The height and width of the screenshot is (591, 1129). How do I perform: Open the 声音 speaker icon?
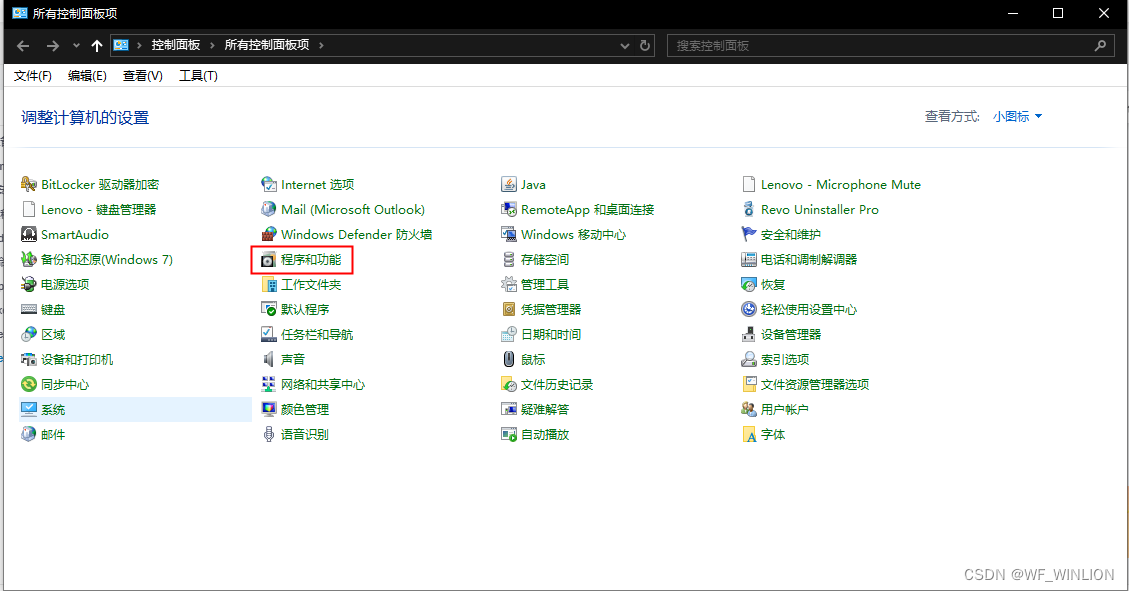pyautogui.click(x=269, y=359)
